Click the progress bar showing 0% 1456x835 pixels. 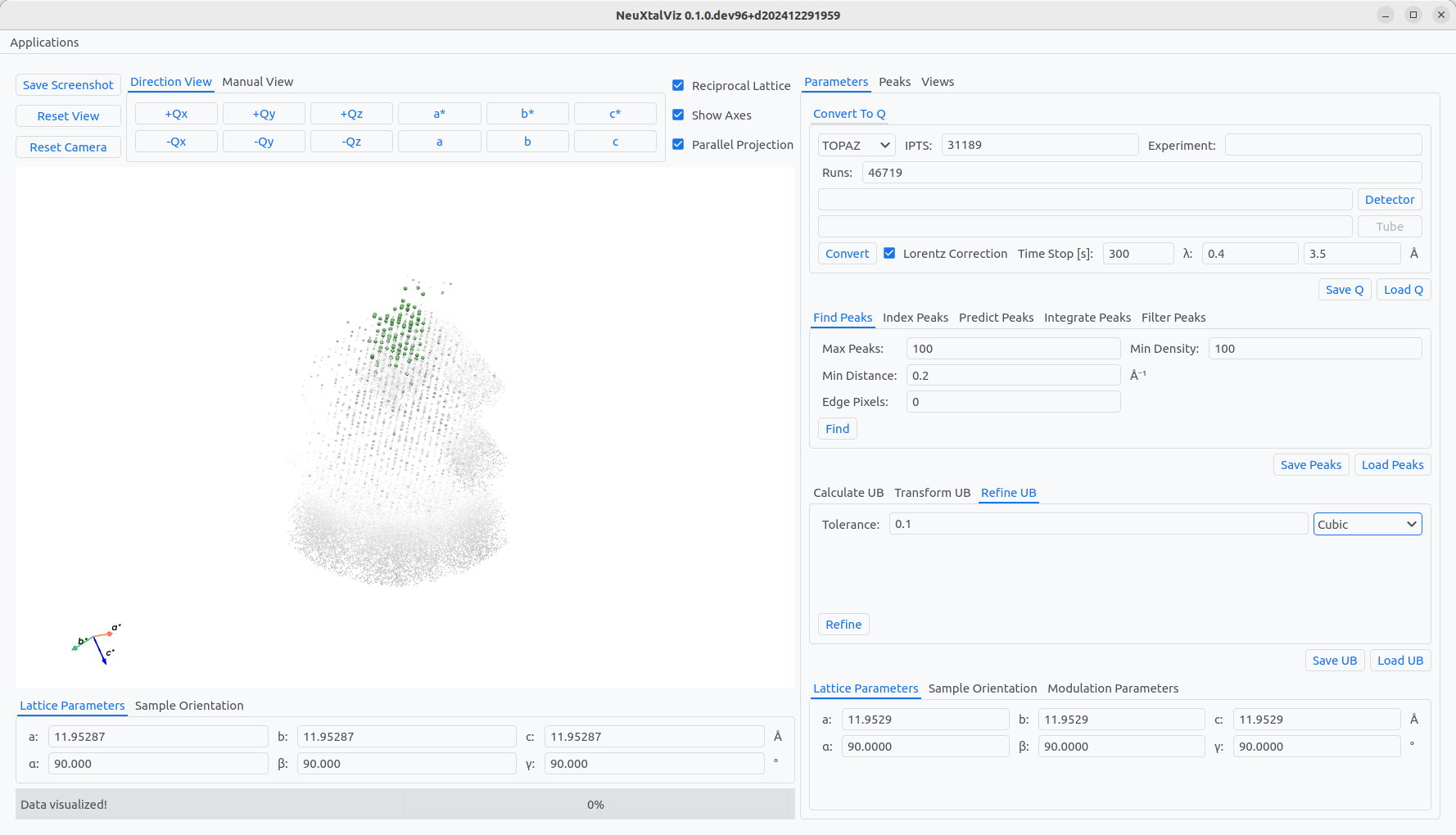point(596,805)
